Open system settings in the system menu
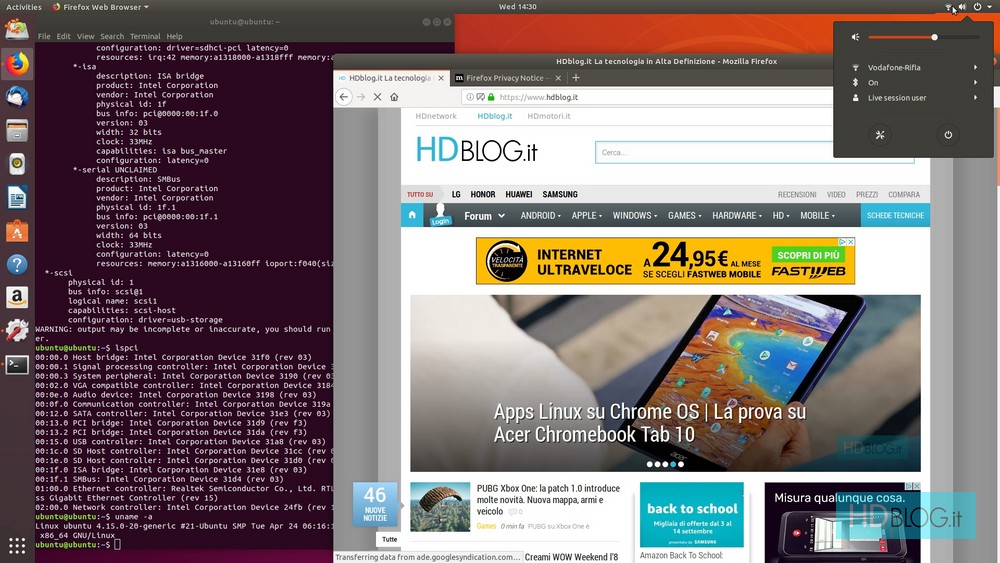The image size is (1000, 563). click(x=880, y=135)
